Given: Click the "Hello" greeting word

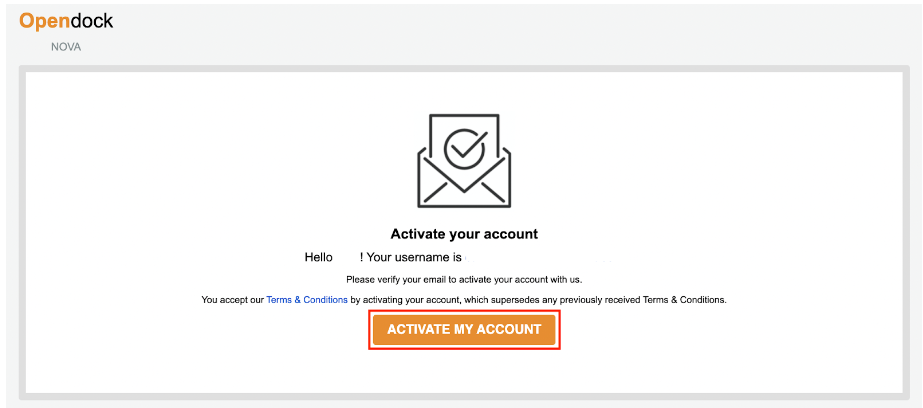Looking at the screenshot, I should pos(318,257).
